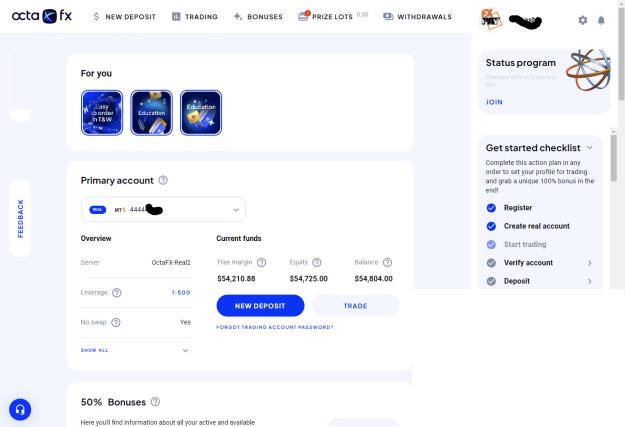Click help icon next to No swap
625x427 pixels.
(x=116, y=322)
